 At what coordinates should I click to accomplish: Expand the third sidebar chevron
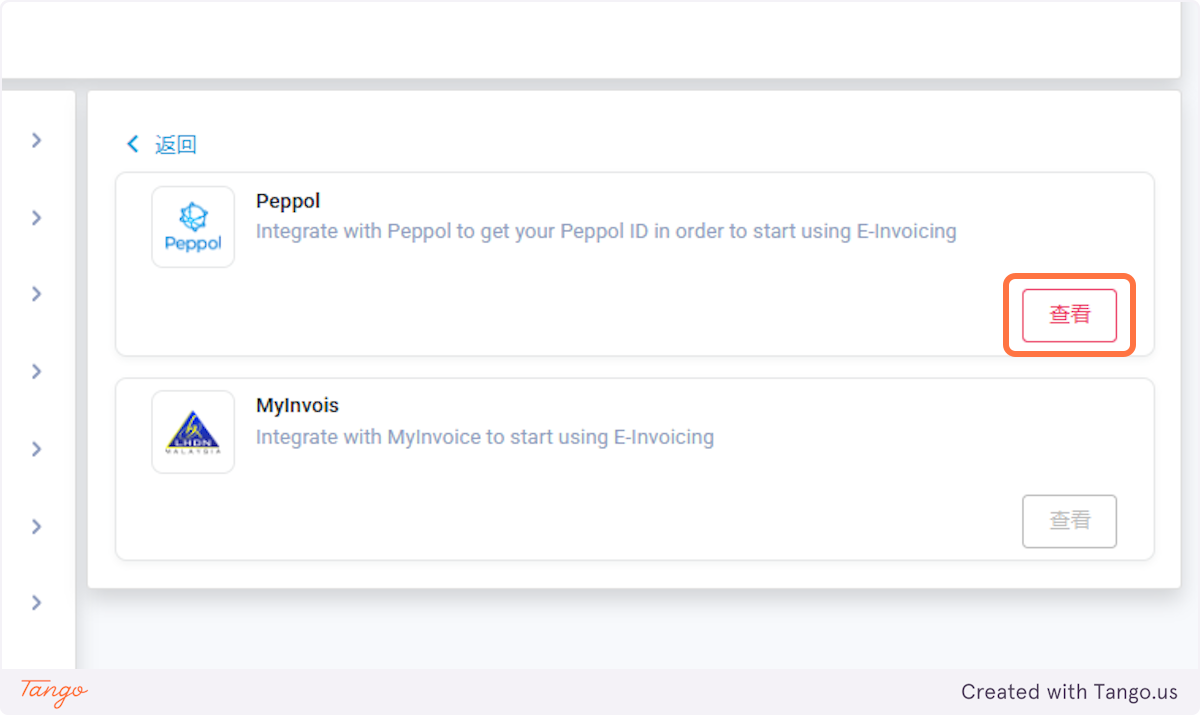37,294
